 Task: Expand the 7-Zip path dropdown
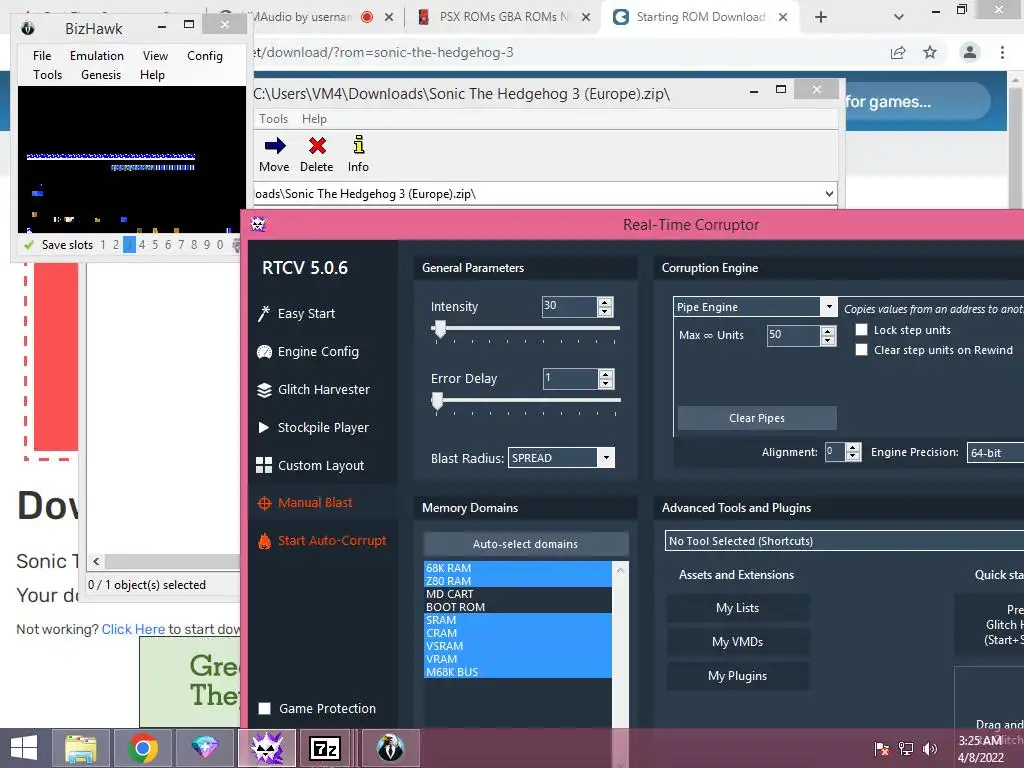click(829, 194)
